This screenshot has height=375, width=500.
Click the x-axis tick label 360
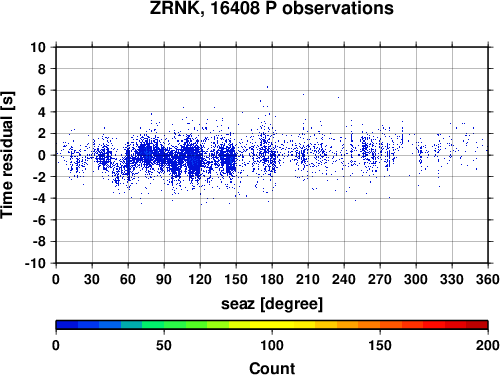(x=488, y=279)
